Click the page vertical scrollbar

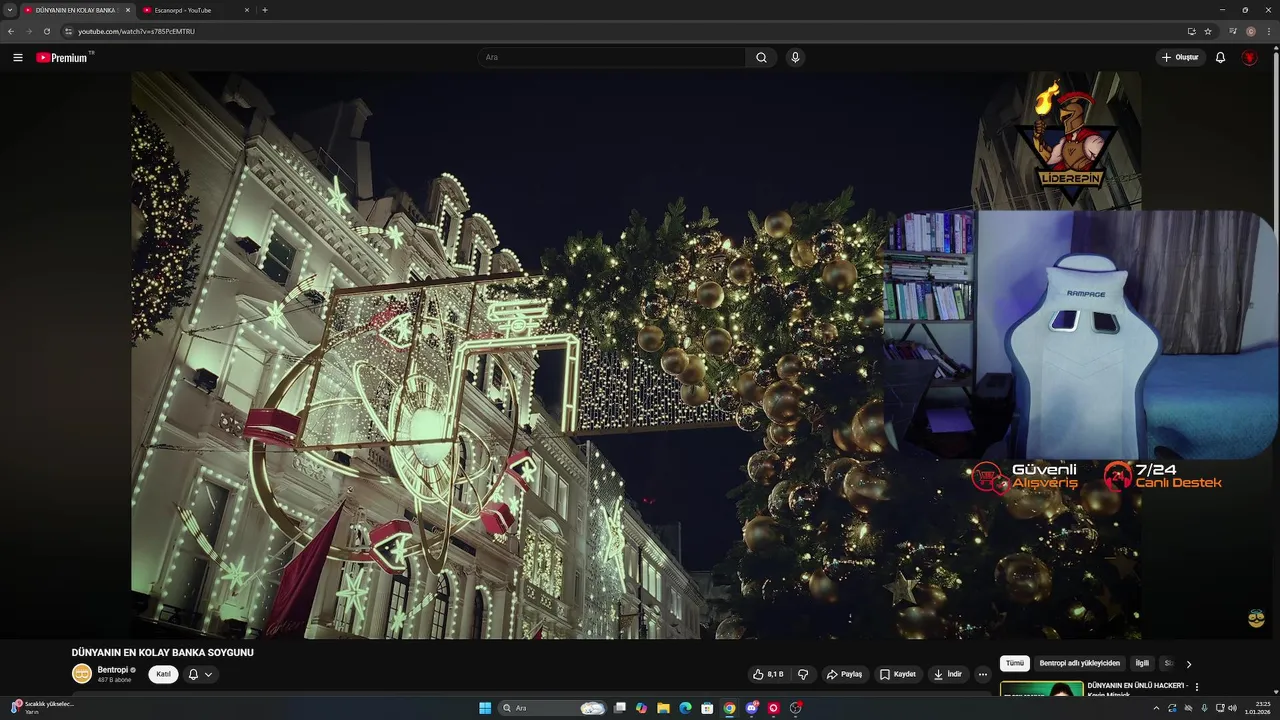1276,370
